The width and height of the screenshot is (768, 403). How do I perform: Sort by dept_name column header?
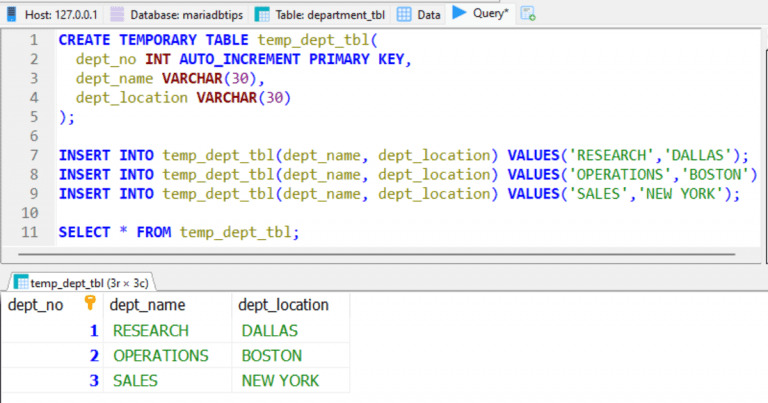click(167, 305)
